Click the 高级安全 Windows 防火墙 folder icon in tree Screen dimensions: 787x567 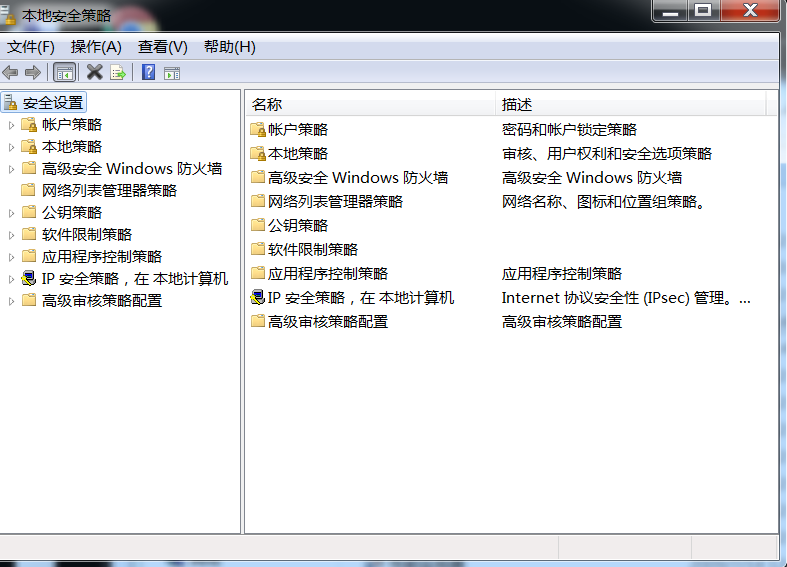tap(29, 168)
